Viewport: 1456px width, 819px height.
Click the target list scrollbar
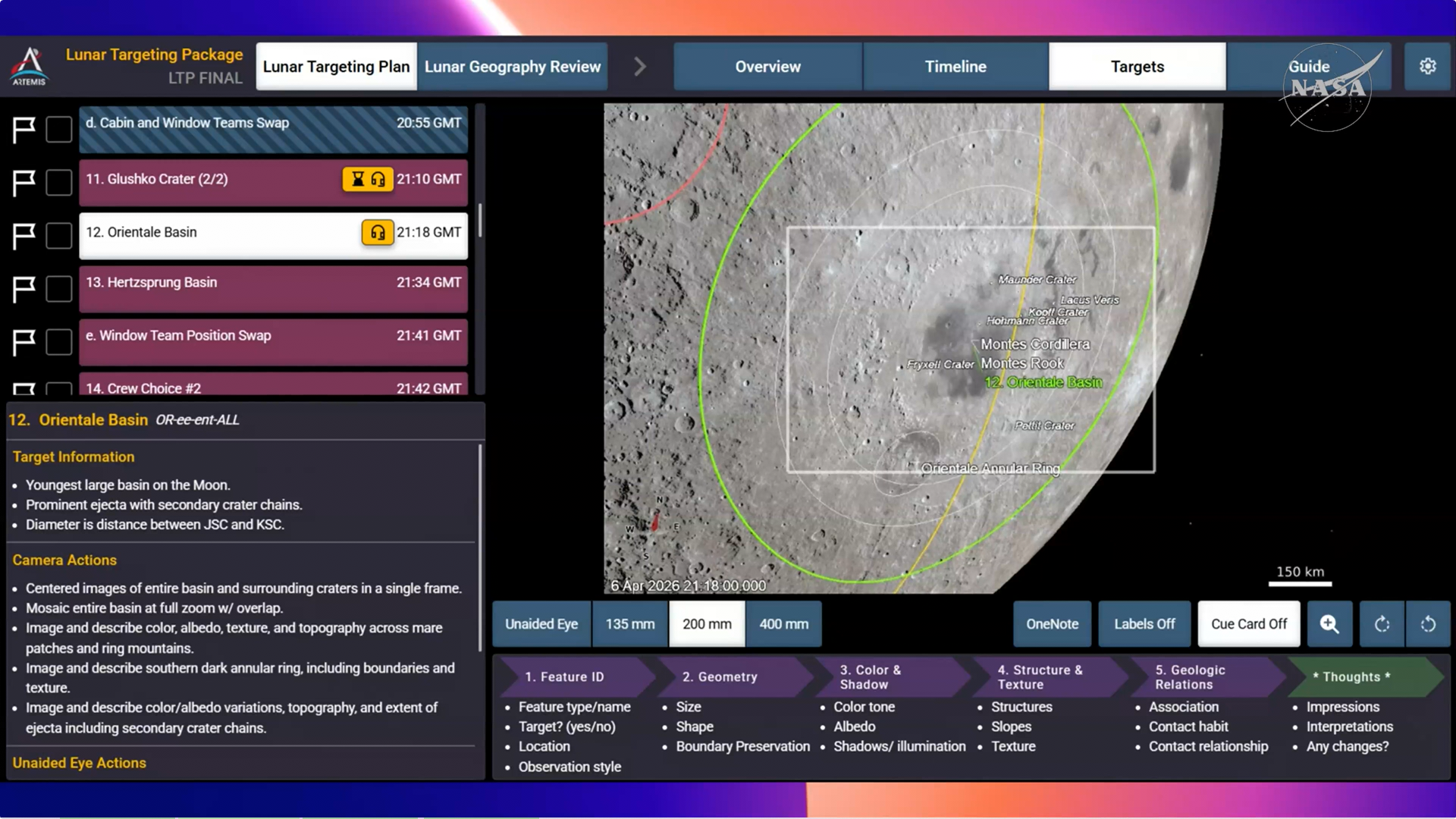click(479, 220)
